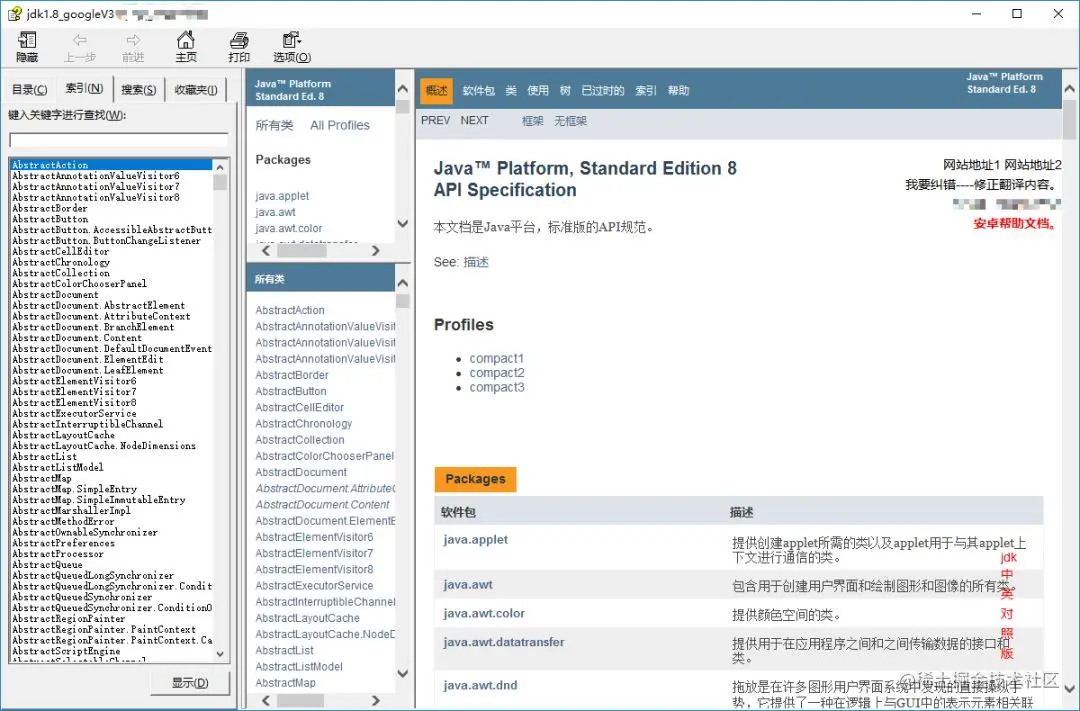Click the 网站地址2 website link
Viewport: 1080px width, 711px height.
pos(1033,165)
